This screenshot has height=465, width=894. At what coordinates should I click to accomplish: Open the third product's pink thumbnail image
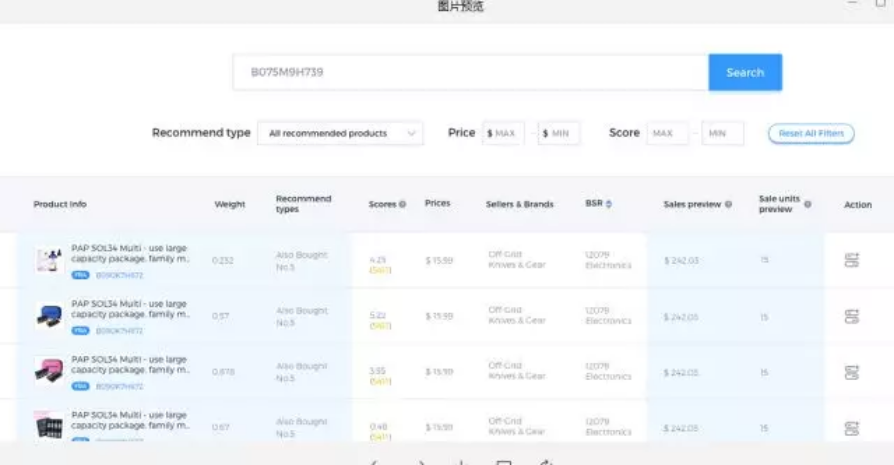(x=50, y=372)
